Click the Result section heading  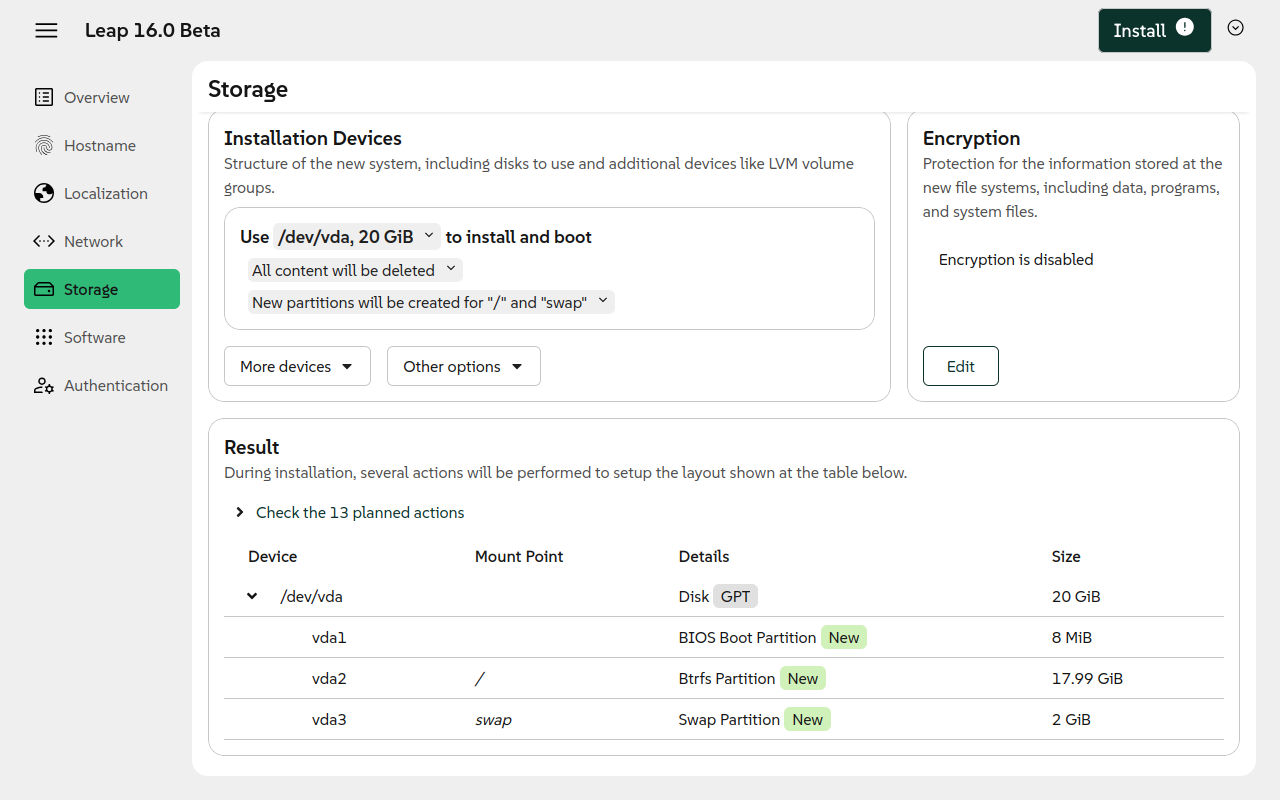tap(252, 447)
